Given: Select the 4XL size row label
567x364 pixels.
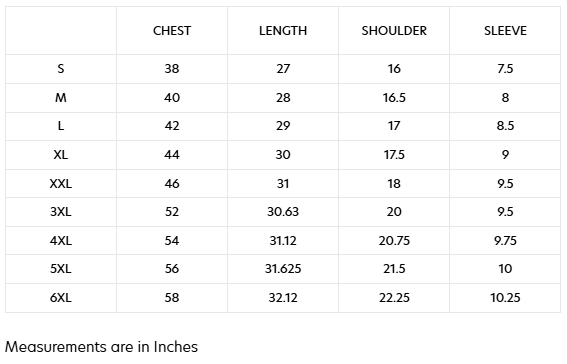Looking at the screenshot, I should [61, 240].
